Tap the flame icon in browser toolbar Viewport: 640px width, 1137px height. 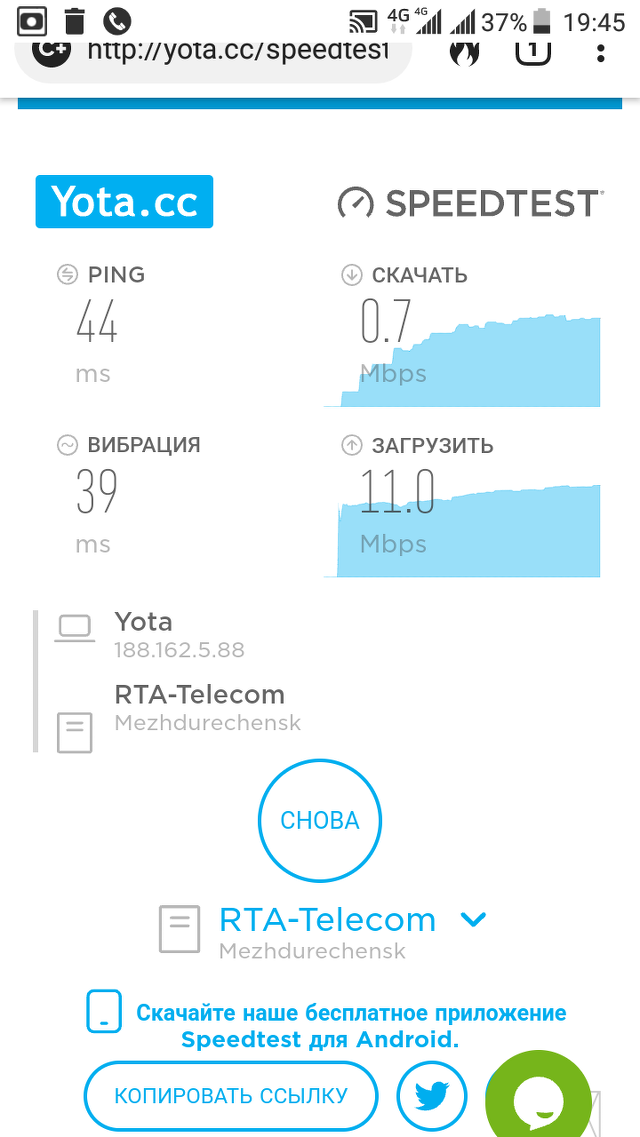(465, 52)
